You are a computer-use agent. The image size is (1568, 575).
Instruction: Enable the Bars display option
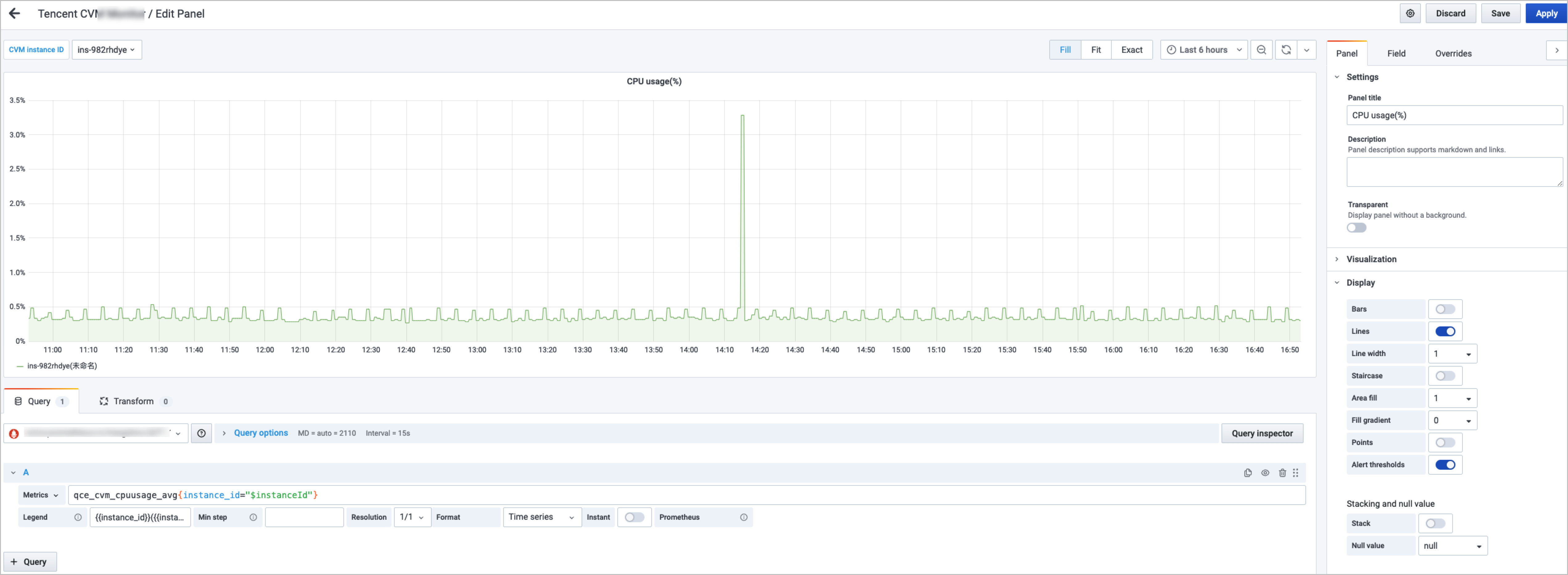1445,309
